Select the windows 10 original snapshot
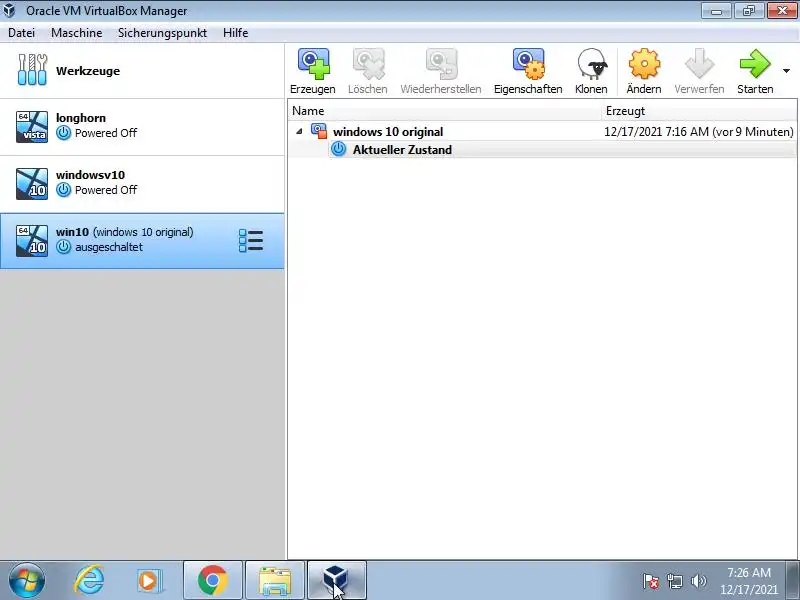This screenshot has width=800, height=600. coord(388,132)
